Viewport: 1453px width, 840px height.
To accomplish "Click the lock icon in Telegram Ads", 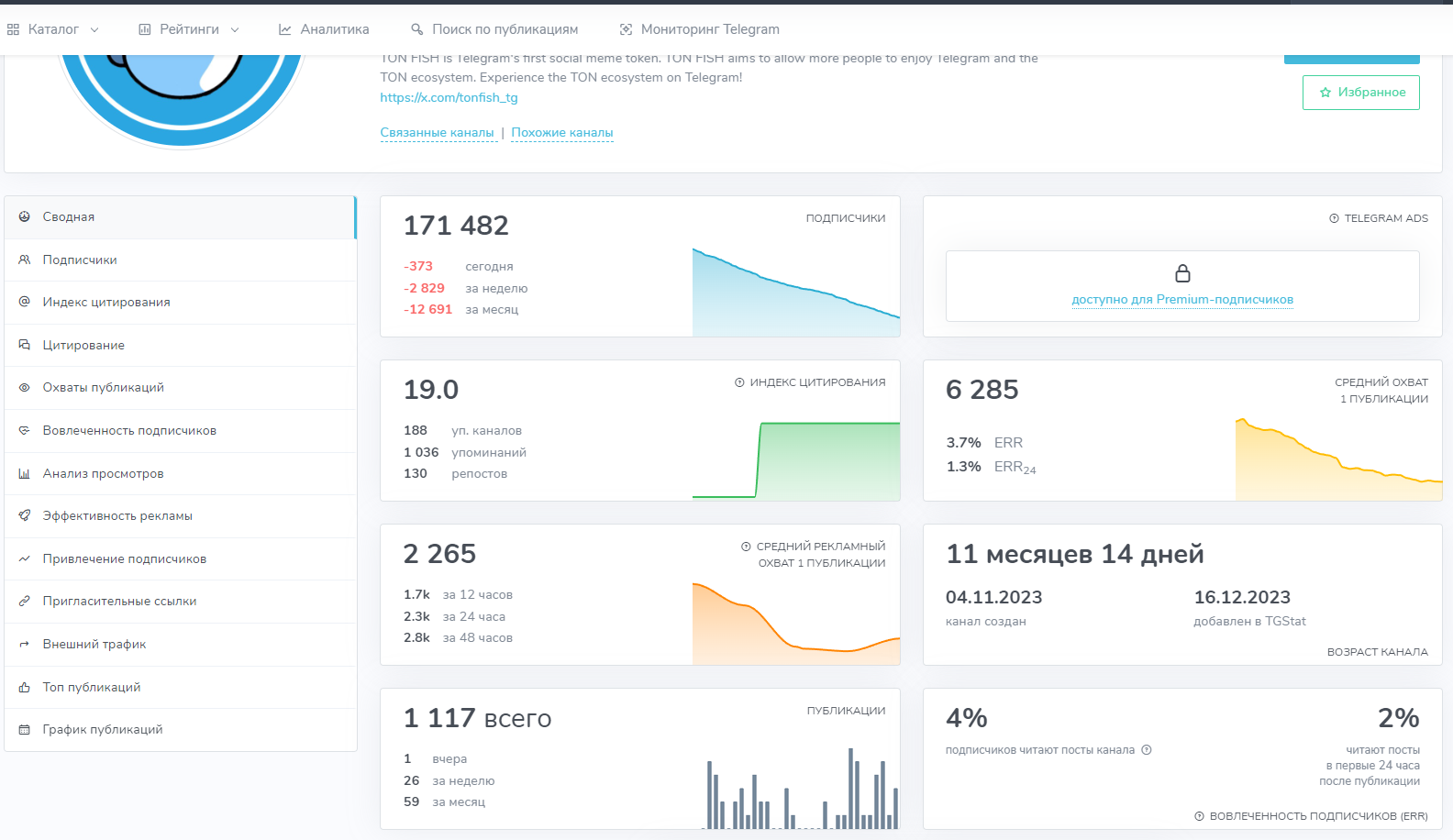I will coord(1182,273).
